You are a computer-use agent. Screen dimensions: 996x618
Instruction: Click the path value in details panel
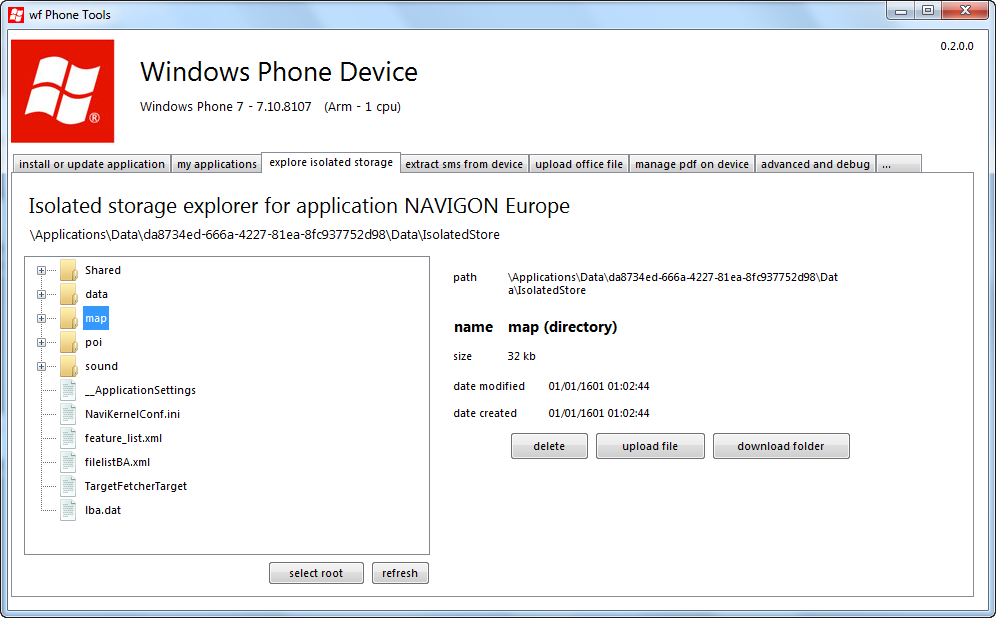[x=673, y=284]
